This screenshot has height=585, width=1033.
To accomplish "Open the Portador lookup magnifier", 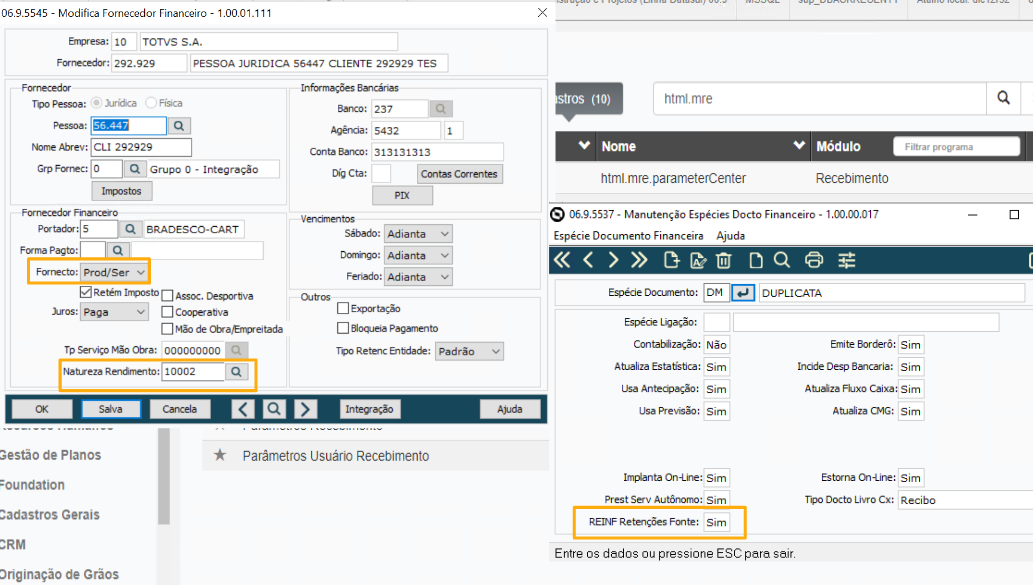I will 130,229.
